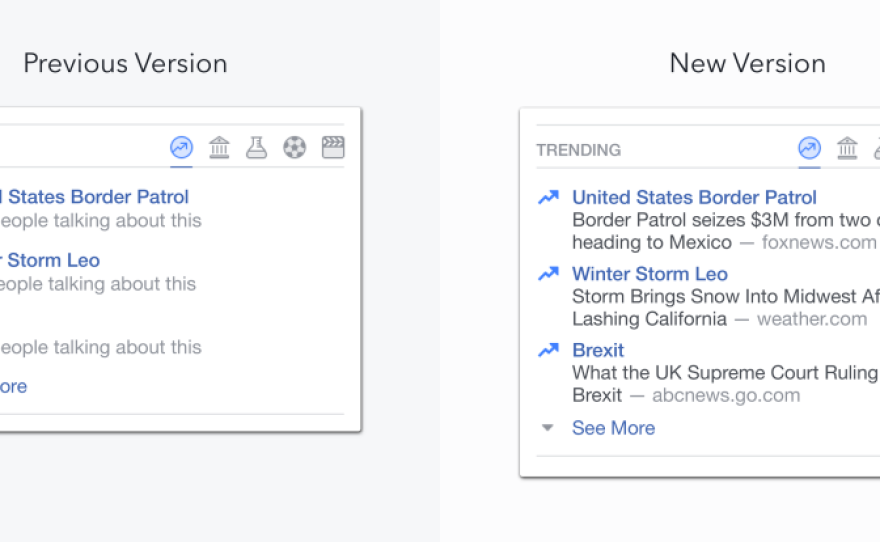This screenshot has width=880, height=542.
Task: Choose the Sports soccer ball icon
Action: (x=294, y=148)
